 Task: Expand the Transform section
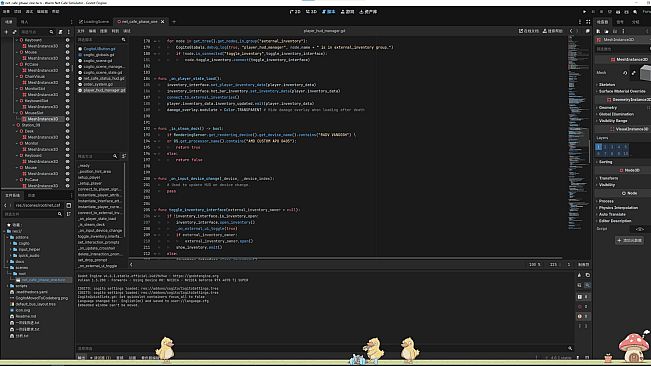coord(607,178)
